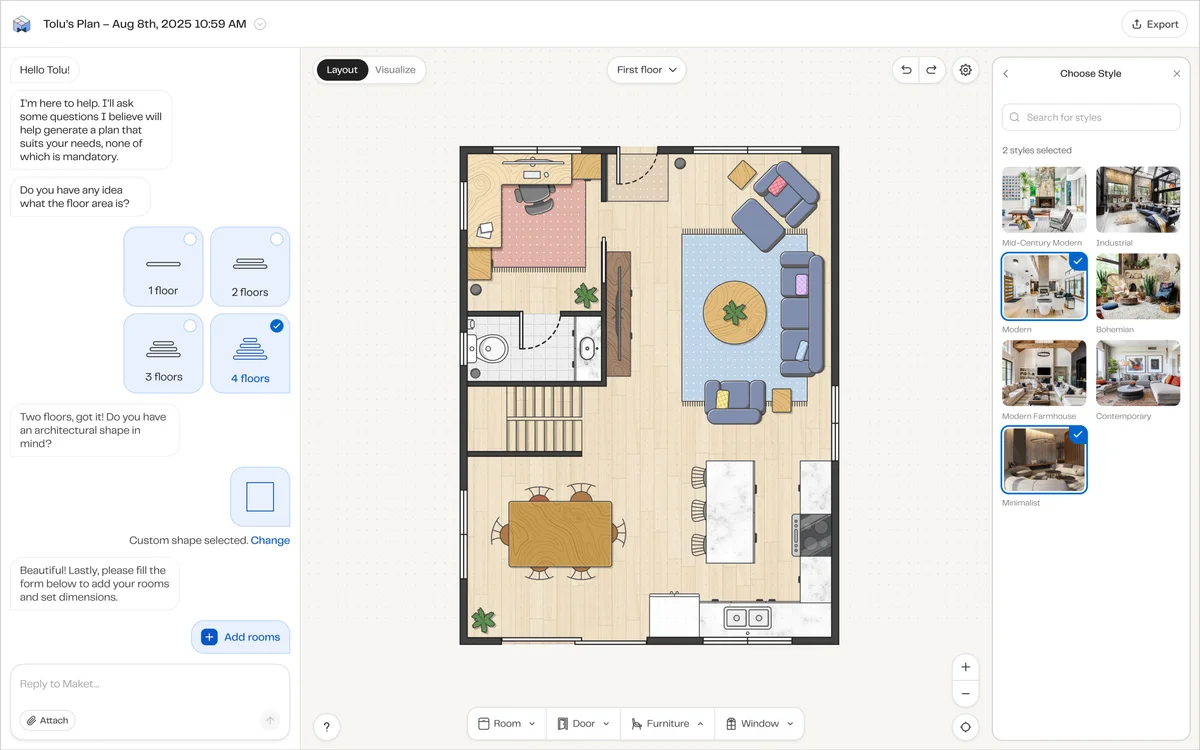Viewport: 1200px width, 750px height.
Task: Deselect the Modern style checkmark
Action: (x=1077, y=261)
